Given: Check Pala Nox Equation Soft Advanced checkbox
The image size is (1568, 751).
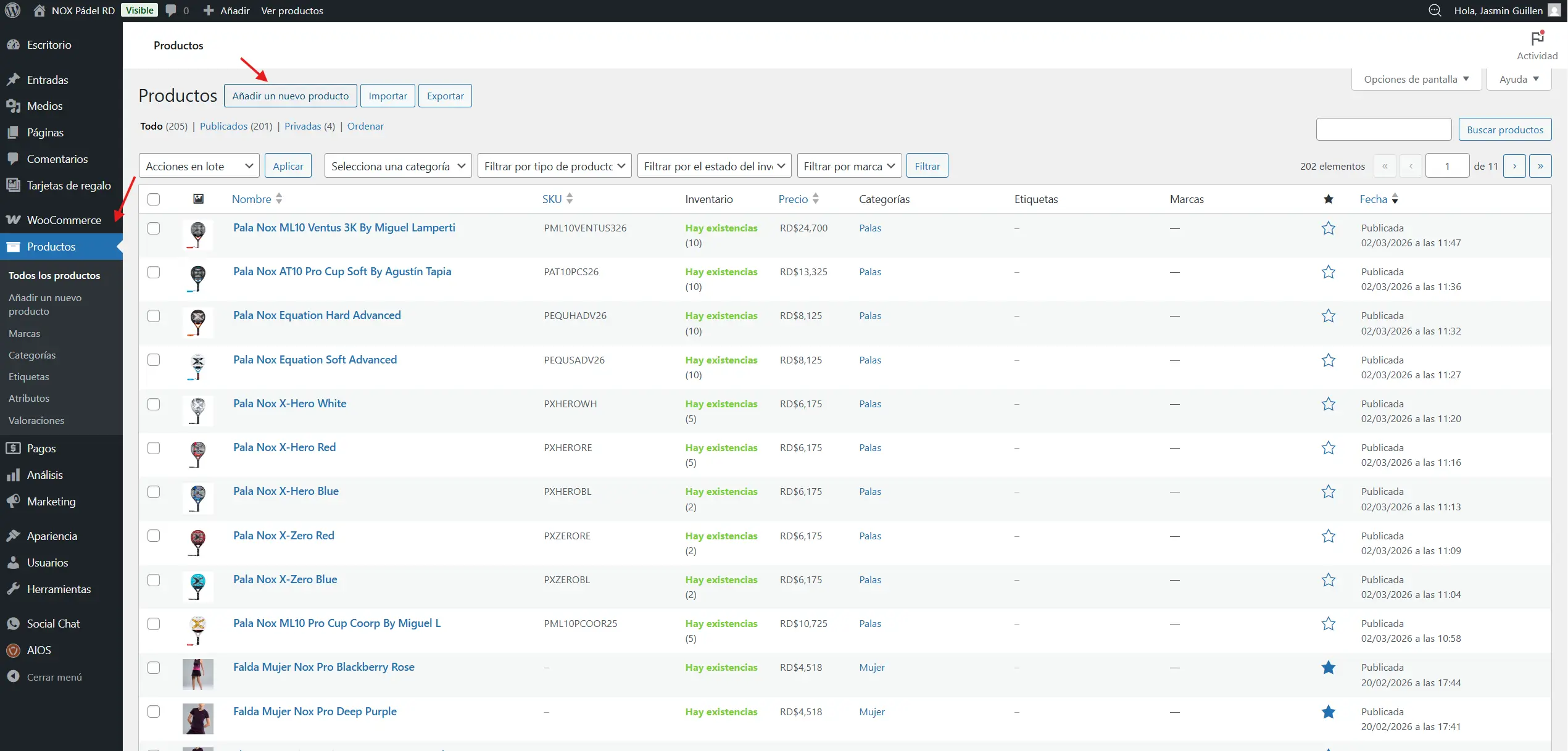Looking at the screenshot, I should click(154, 360).
